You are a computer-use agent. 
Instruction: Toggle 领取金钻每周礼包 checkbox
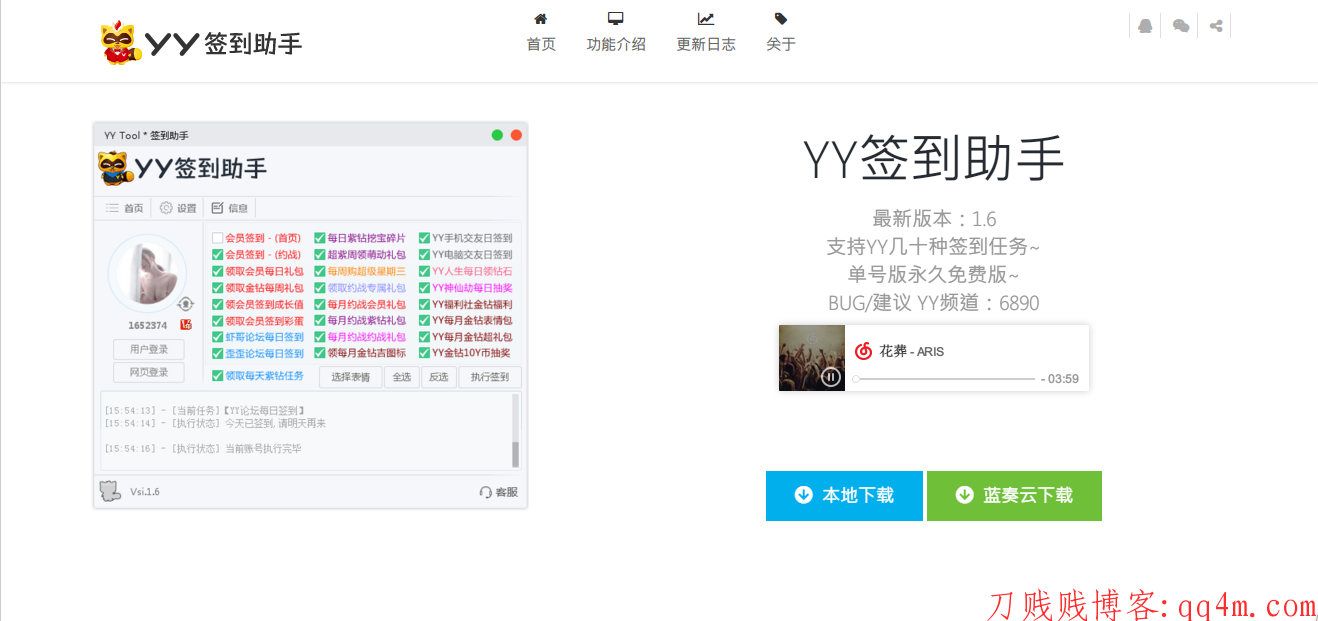[217, 287]
